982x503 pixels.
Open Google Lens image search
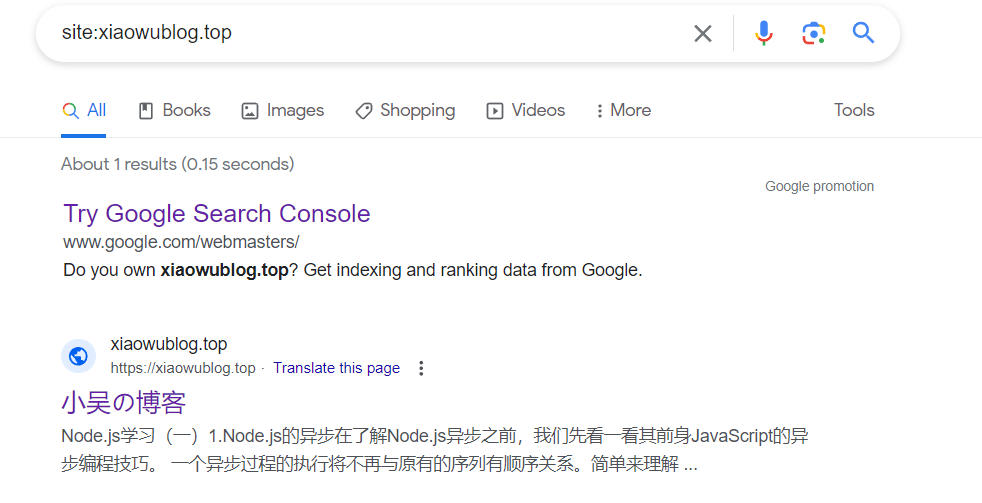click(814, 34)
